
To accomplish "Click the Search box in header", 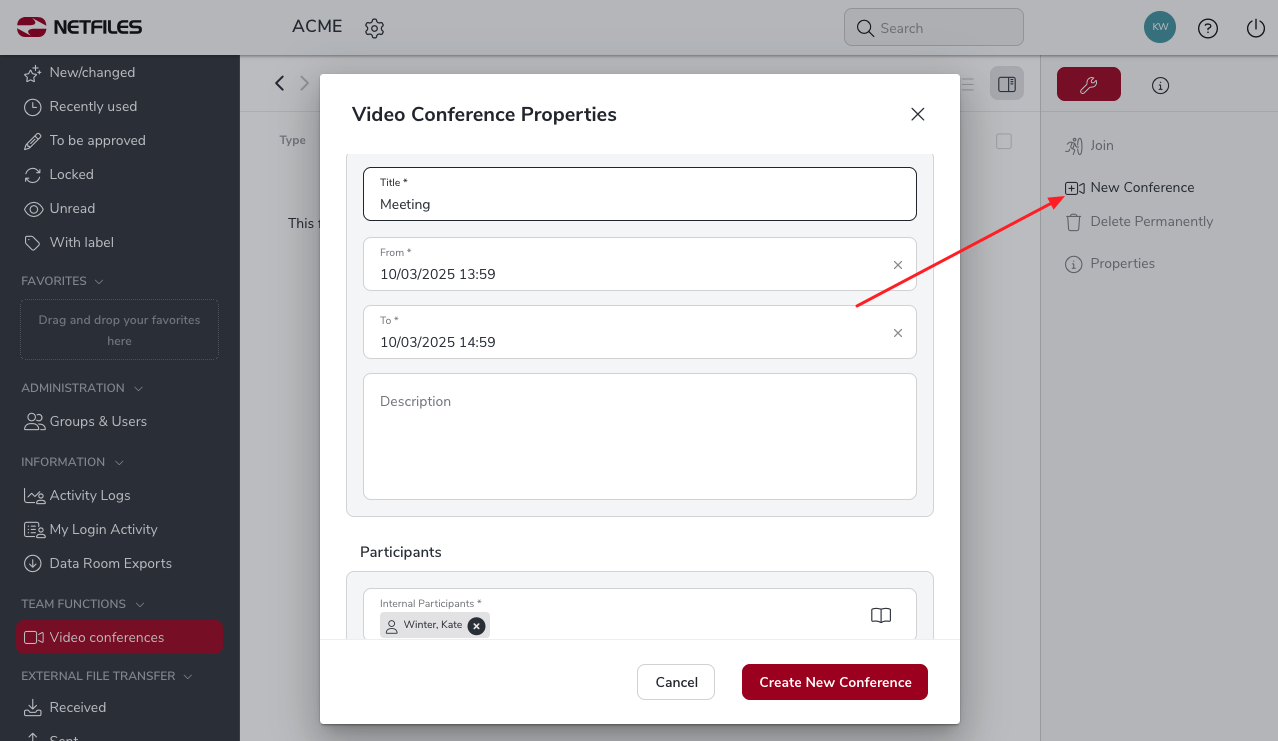I will (x=934, y=28).
